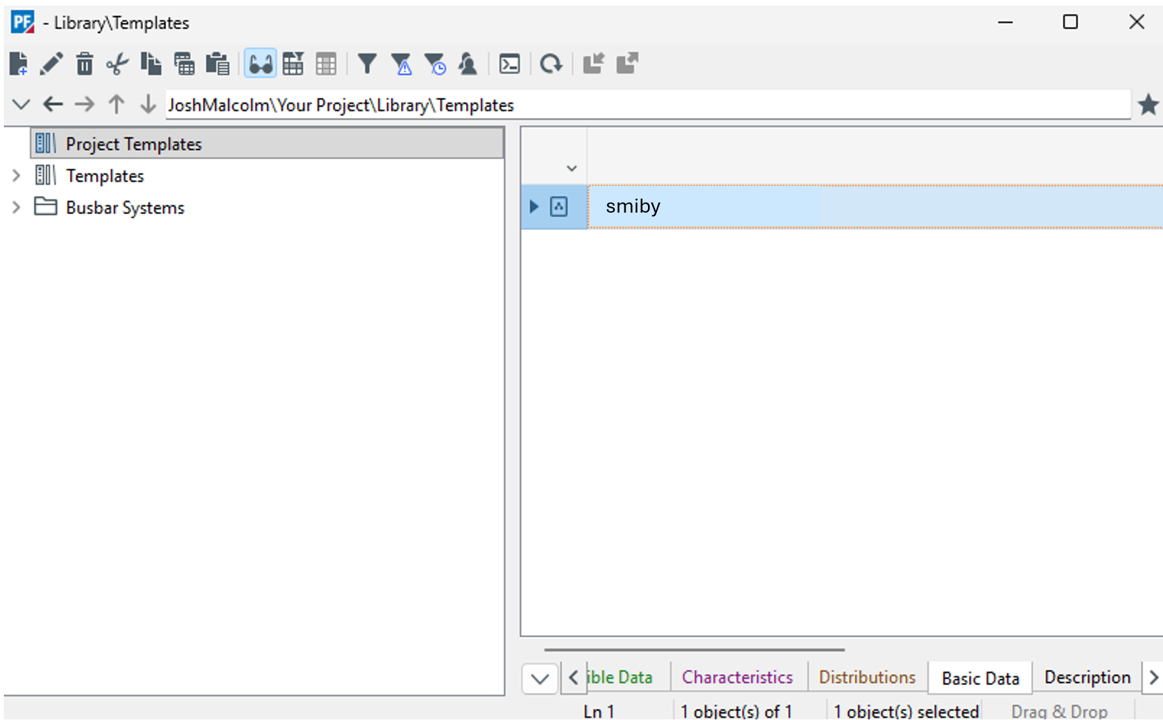Click the Refresh circular arrow icon

click(551, 64)
